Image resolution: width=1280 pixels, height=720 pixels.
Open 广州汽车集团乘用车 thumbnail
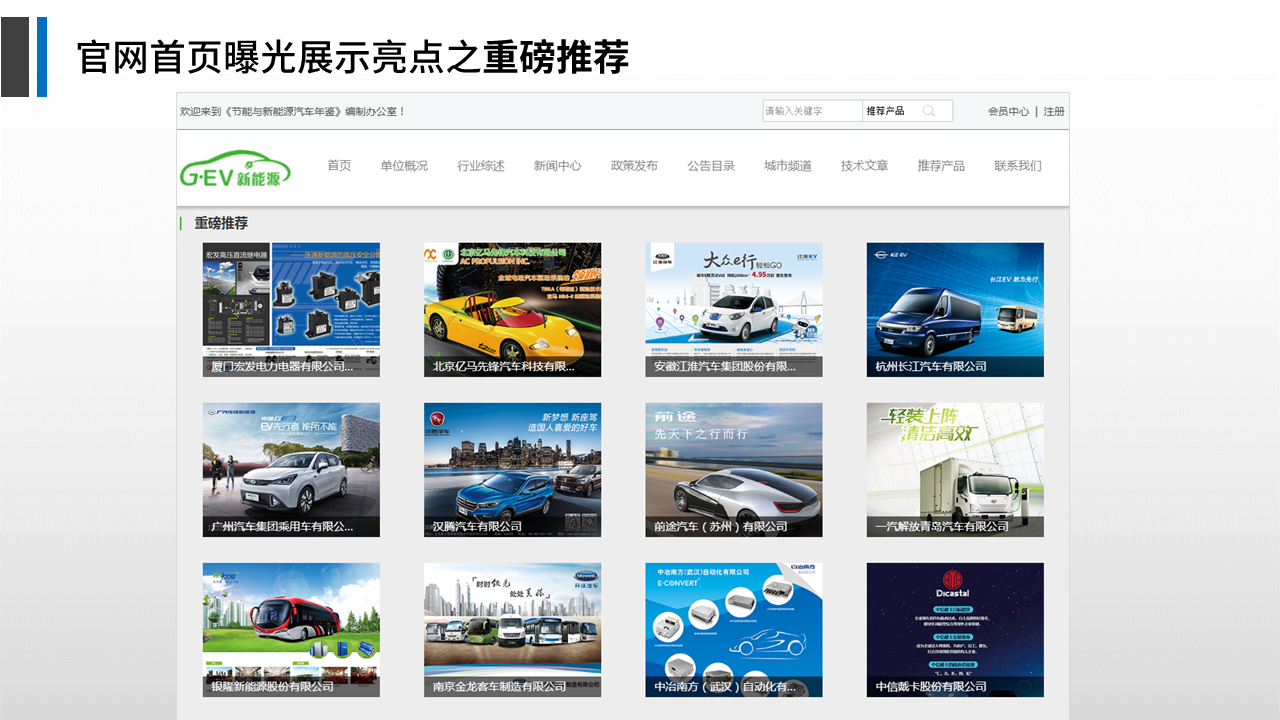click(291, 470)
